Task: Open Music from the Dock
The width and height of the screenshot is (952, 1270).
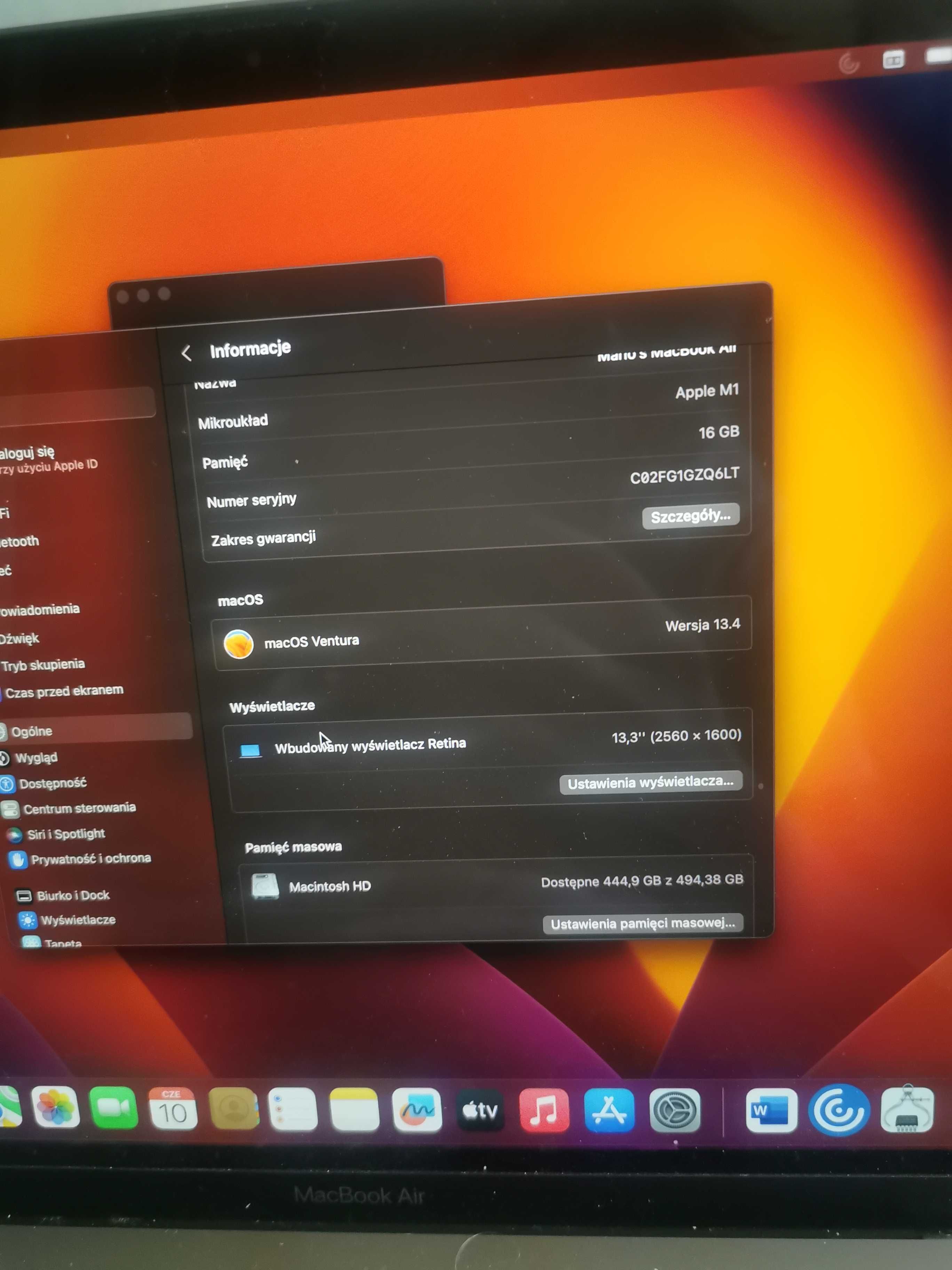Action: pos(544,1111)
